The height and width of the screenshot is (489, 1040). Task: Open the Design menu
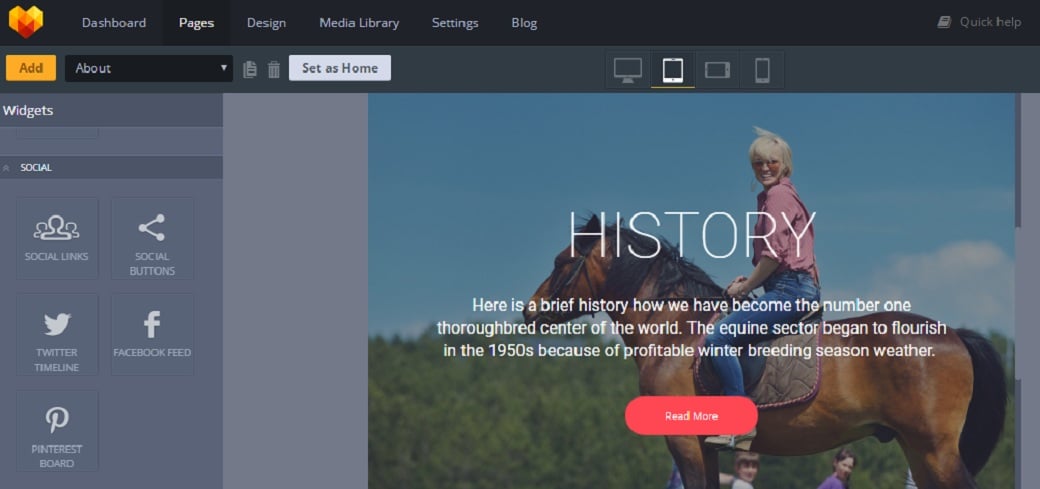(267, 23)
